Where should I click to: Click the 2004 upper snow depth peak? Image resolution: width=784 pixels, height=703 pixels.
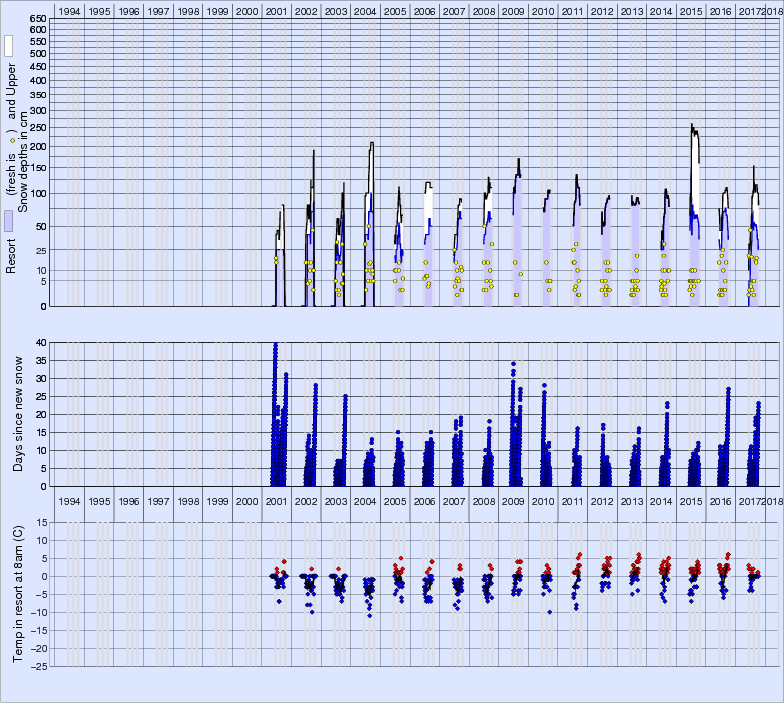(x=372, y=143)
